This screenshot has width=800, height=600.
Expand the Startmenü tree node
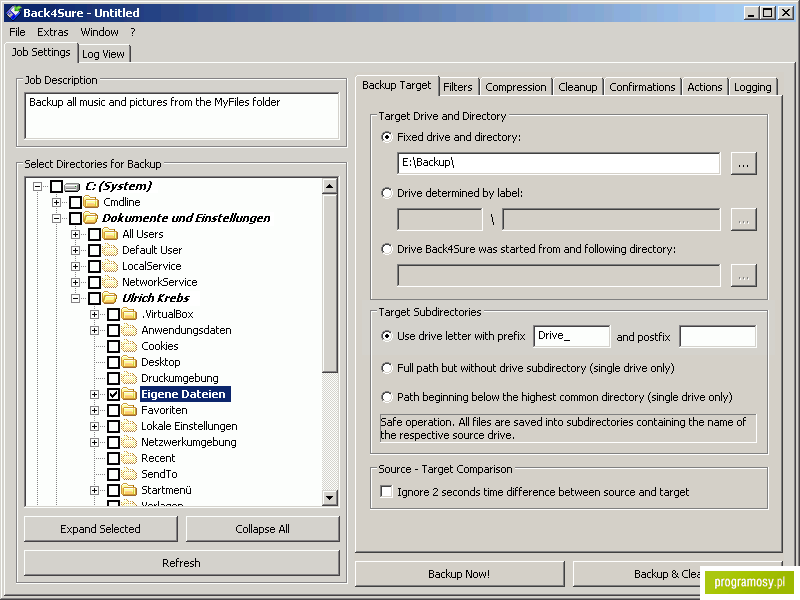pyautogui.click(x=94, y=490)
